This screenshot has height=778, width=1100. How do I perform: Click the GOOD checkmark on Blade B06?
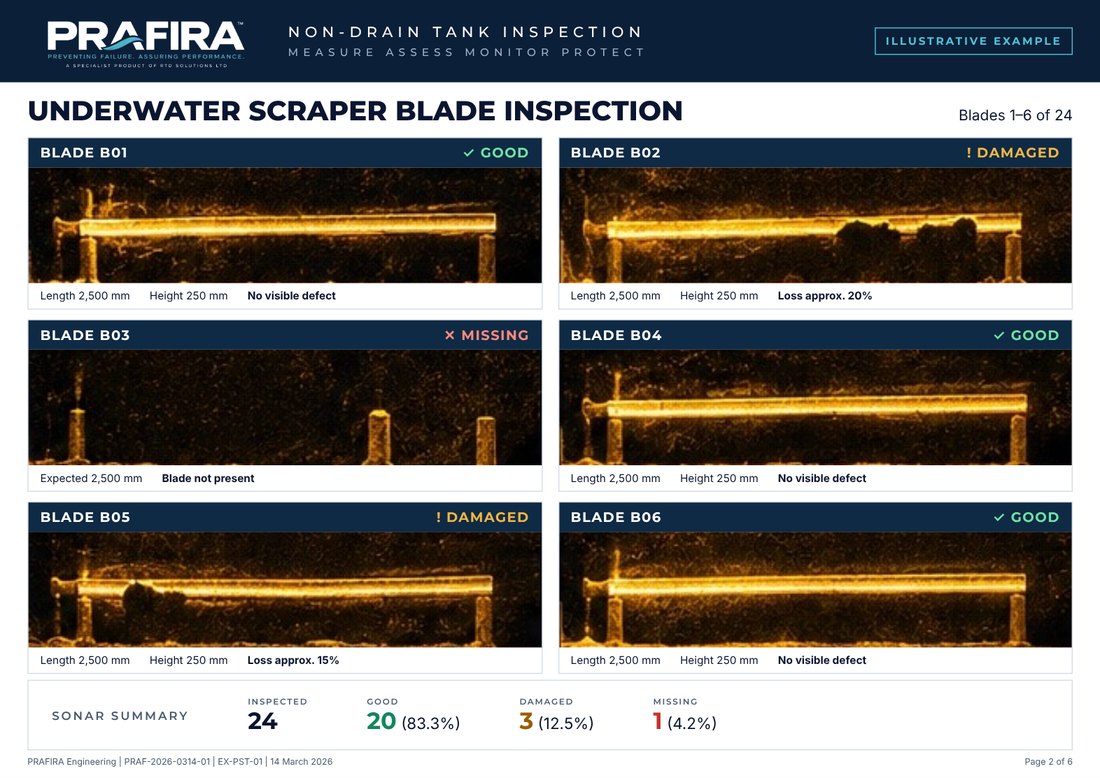tap(999, 517)
